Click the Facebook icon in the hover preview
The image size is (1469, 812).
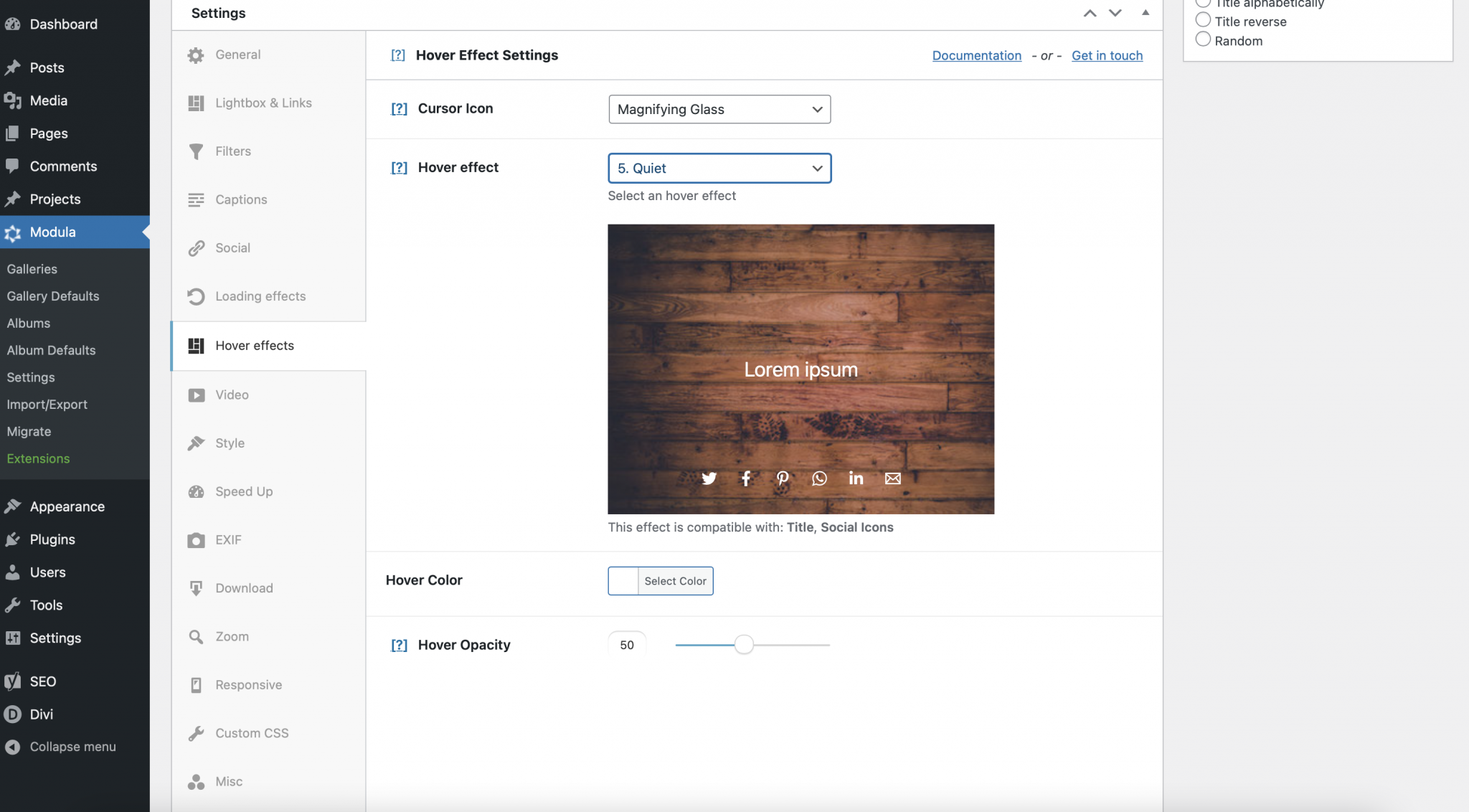pyautogui.click(x=746, y=478)
